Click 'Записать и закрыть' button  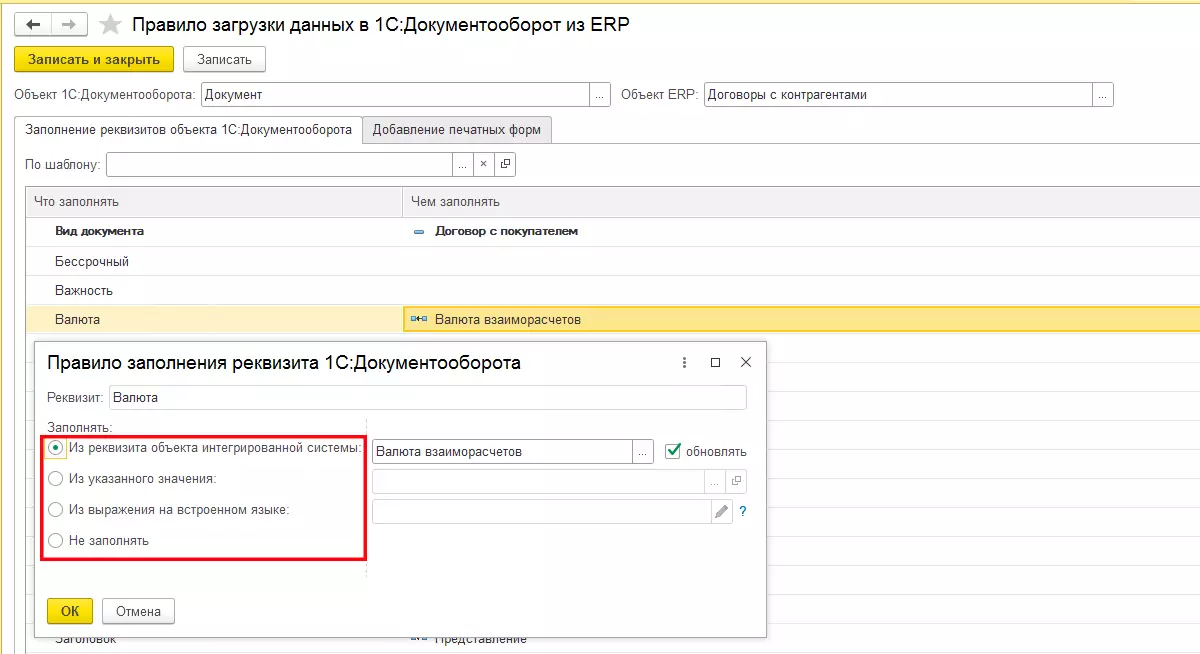94,59
